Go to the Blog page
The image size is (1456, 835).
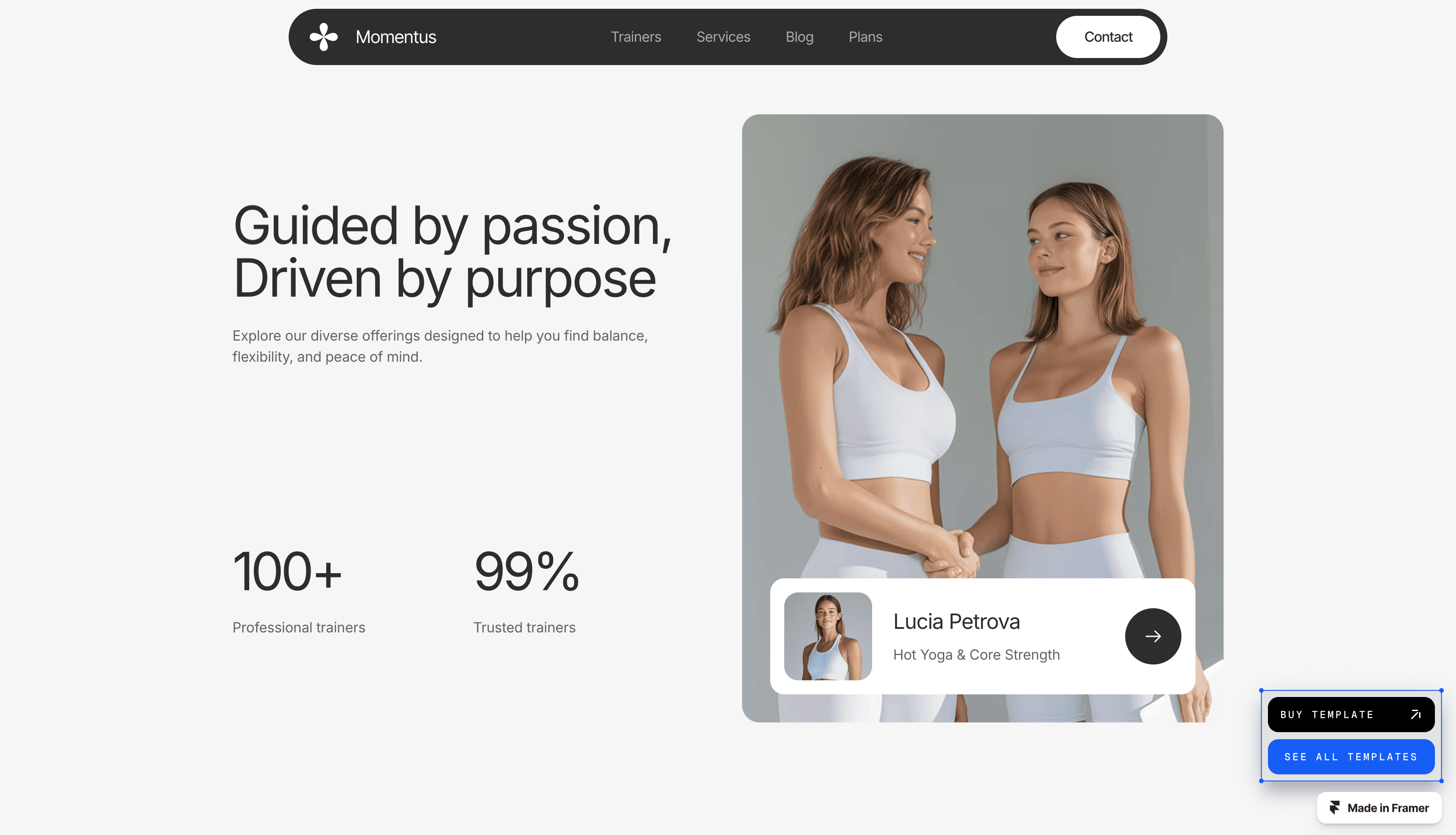(x=799, y=37)
